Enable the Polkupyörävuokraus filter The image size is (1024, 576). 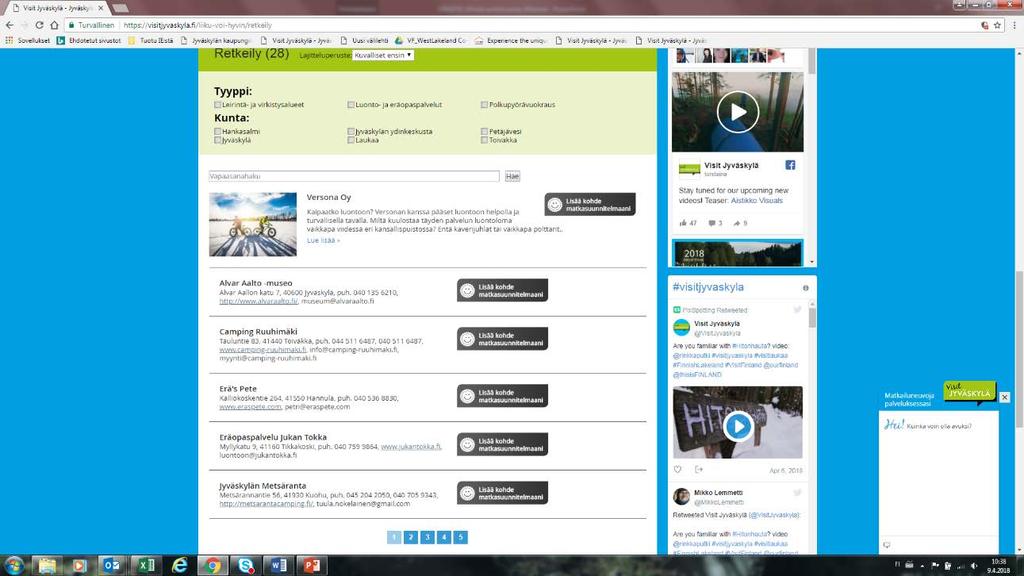click(x=484, y=104)
